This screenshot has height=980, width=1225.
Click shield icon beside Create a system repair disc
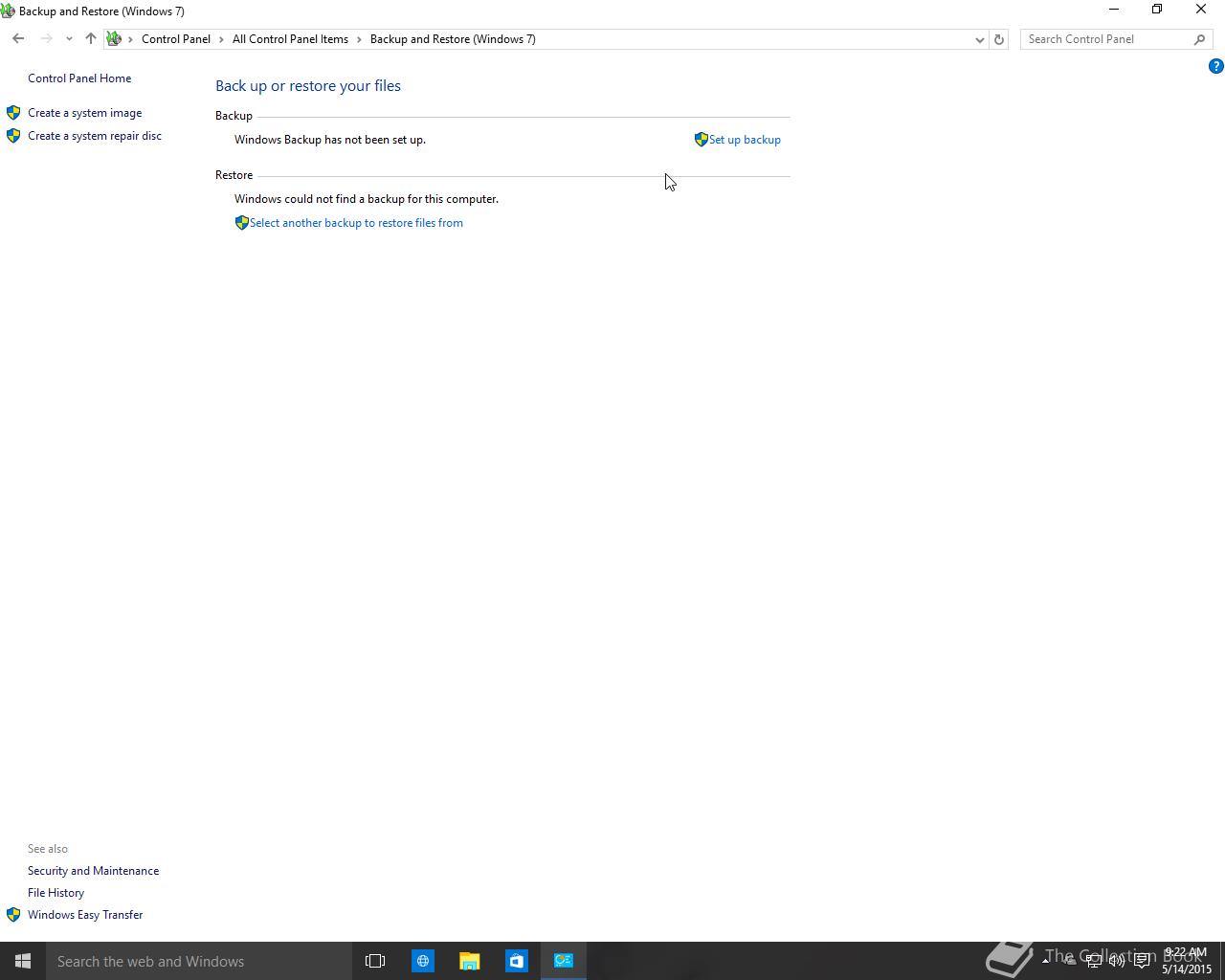click(x=13, y=136)
